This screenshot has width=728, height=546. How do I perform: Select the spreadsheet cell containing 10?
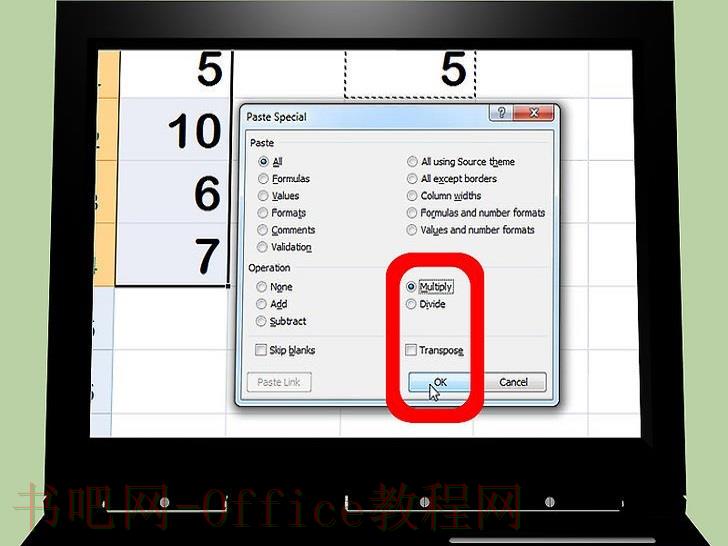pos(174,130)
